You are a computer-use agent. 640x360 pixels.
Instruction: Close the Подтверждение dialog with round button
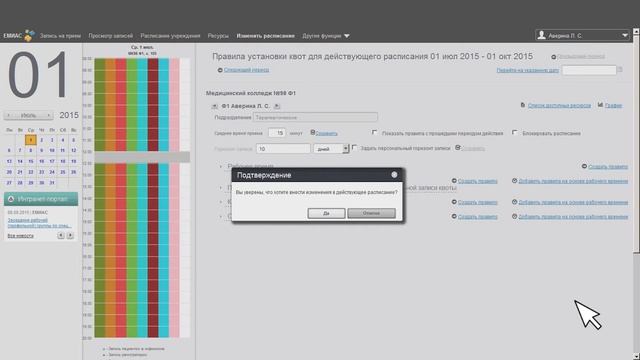(x=394, y=175)
